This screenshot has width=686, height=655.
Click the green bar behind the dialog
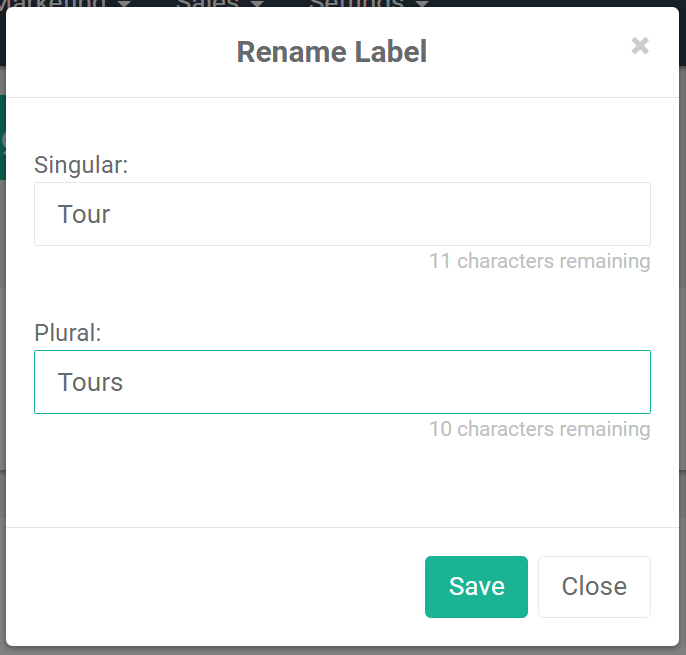click(x=3, y=138)
